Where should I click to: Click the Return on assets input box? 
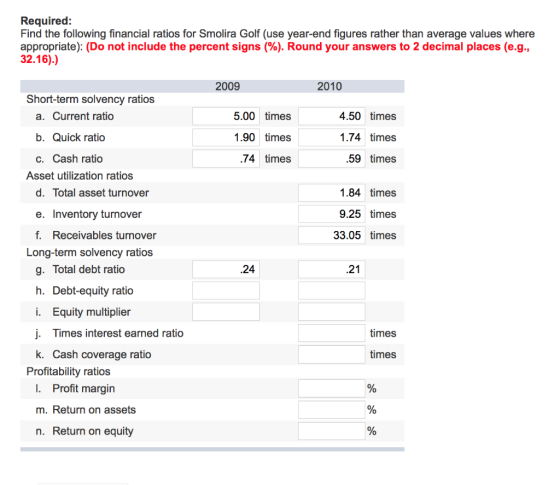[332, 410]
